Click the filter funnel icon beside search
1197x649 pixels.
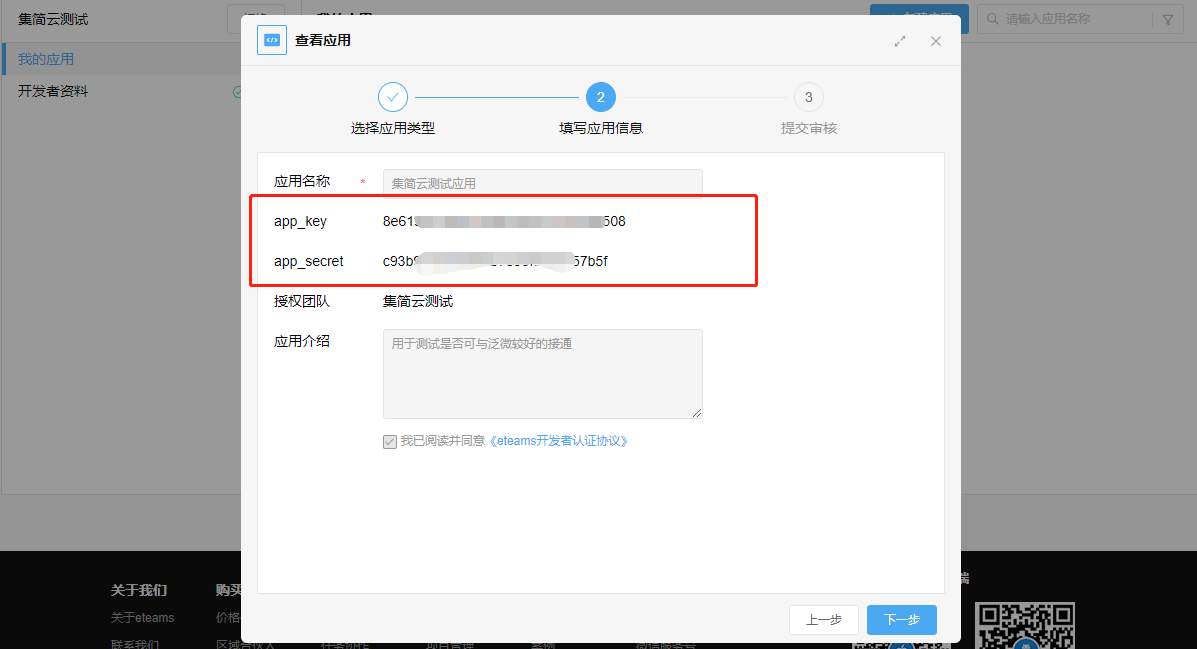point(1167,19)
